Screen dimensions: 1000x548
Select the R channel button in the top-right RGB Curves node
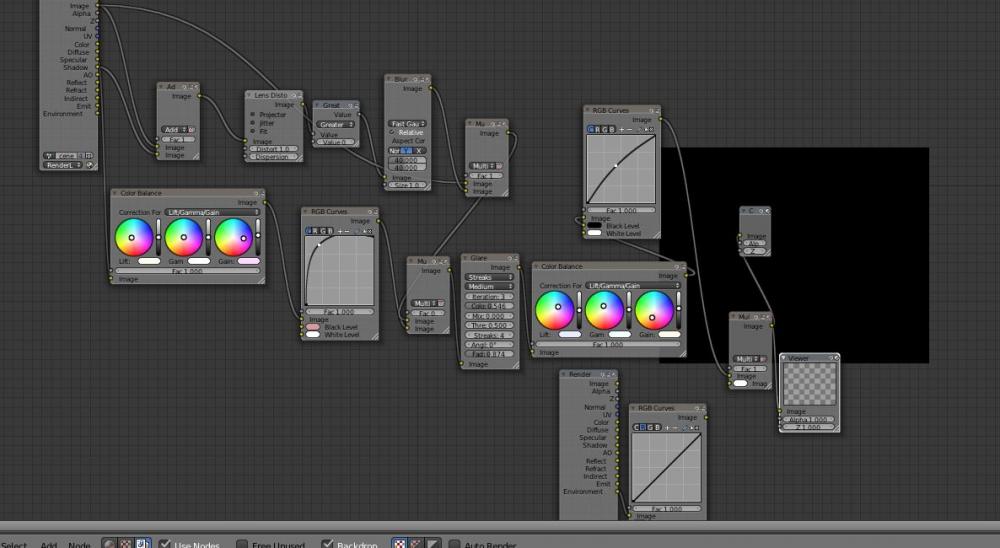[x=600, y=129]
